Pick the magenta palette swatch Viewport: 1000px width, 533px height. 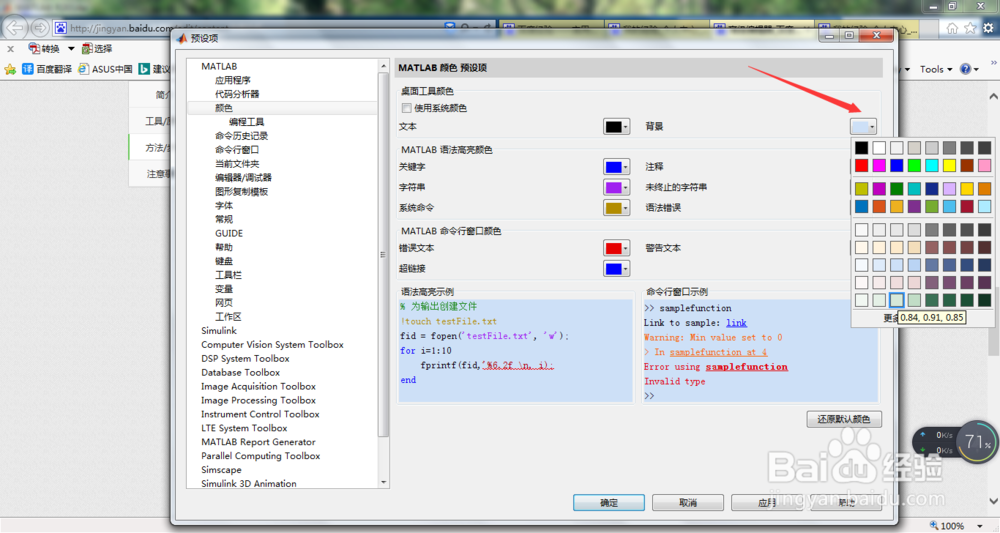pyautogui.click(x=879, y=166)
